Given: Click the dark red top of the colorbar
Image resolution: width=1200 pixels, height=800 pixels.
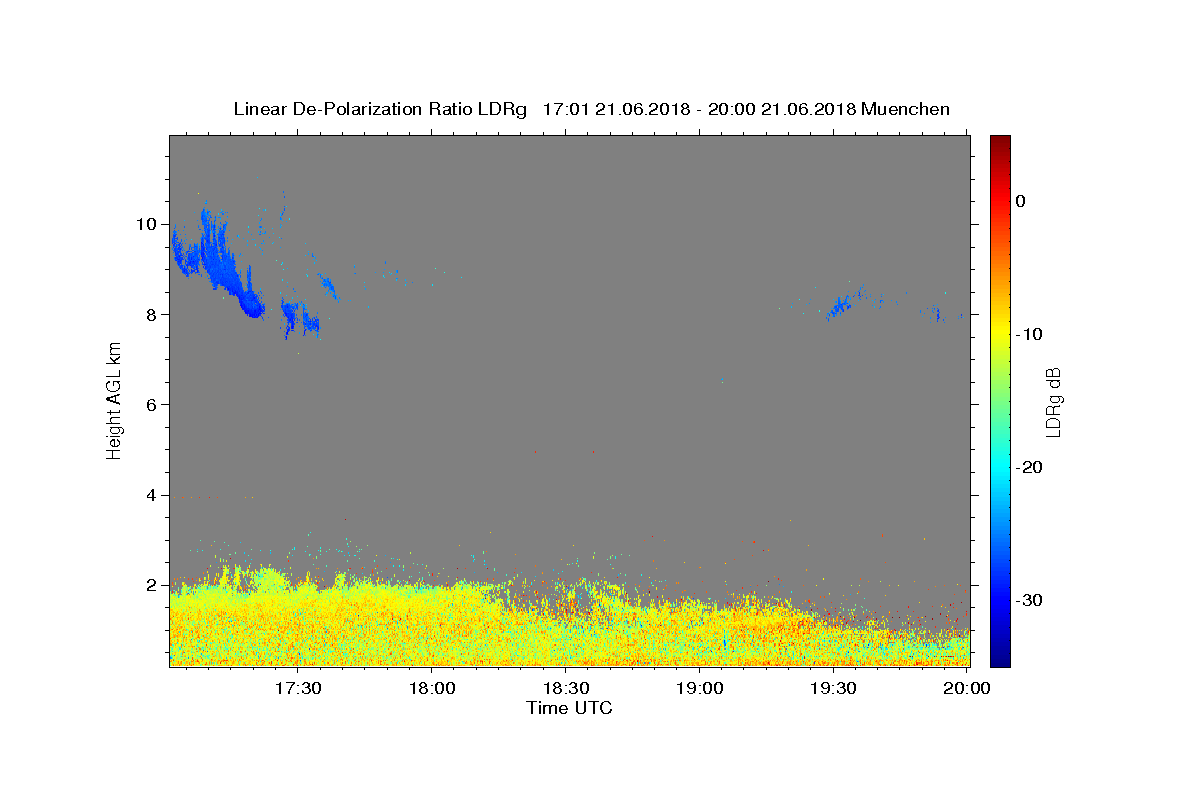Looking at the screenshot, I should tap(1000, 145).
